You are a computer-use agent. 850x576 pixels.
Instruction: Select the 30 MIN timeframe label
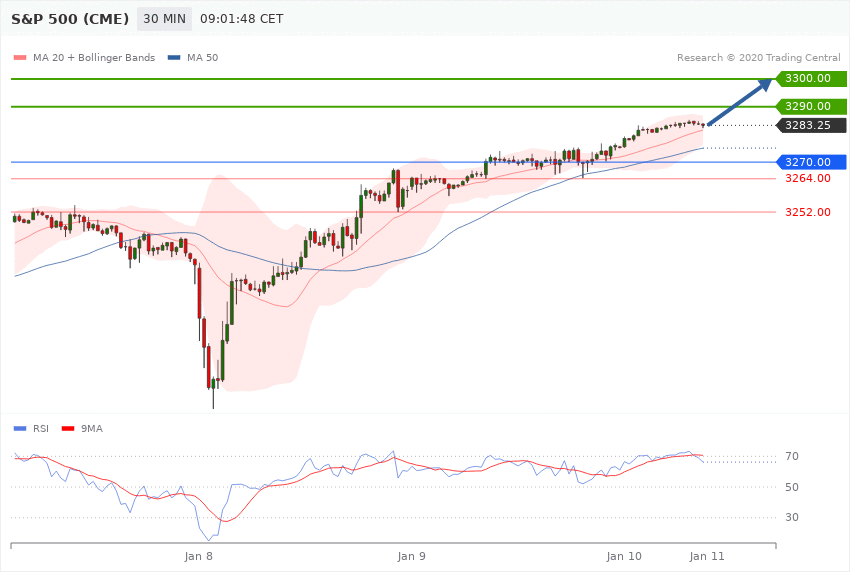[x=164, y=19]
